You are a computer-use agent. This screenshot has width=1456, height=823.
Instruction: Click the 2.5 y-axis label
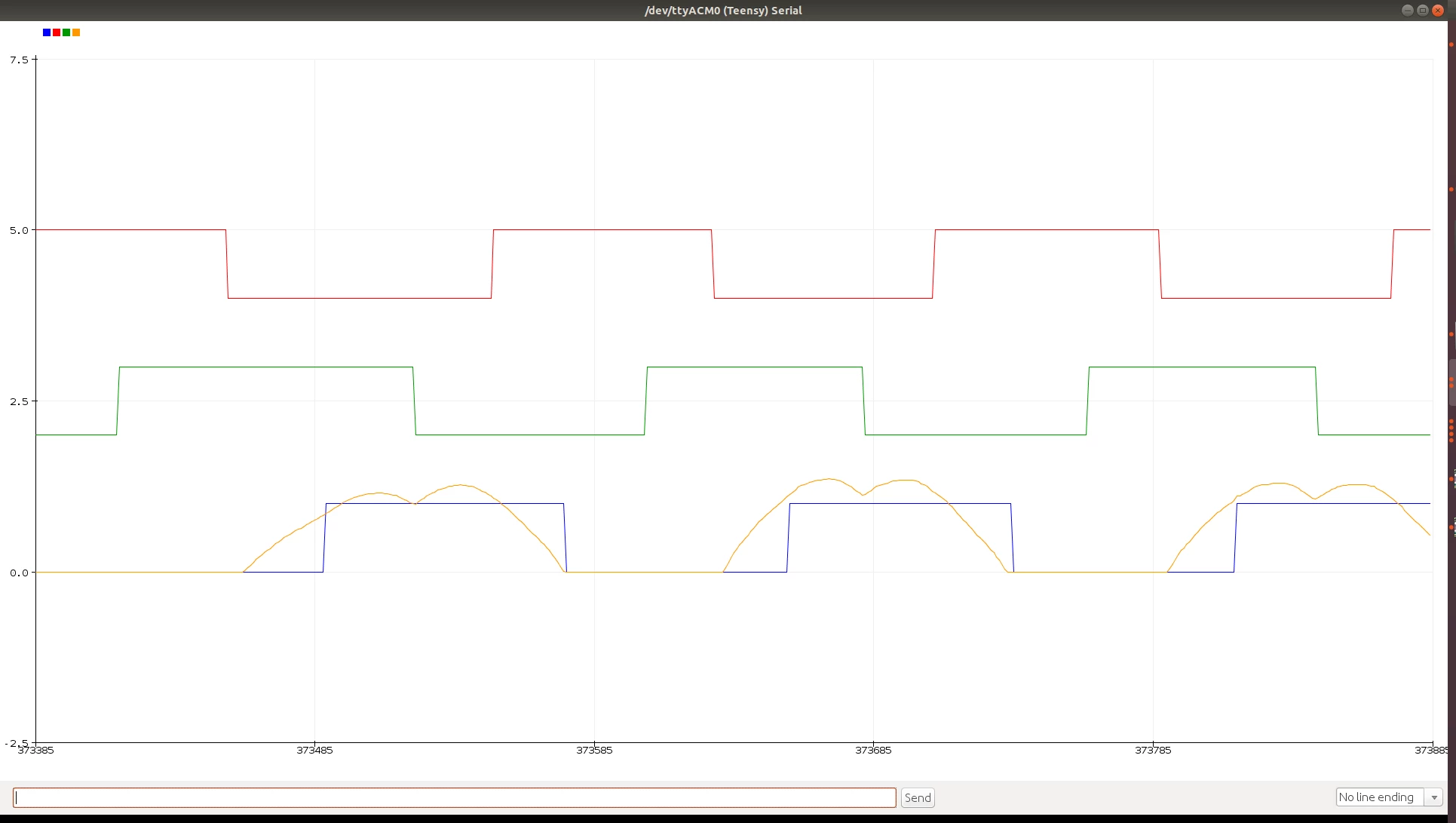point(19,401)
